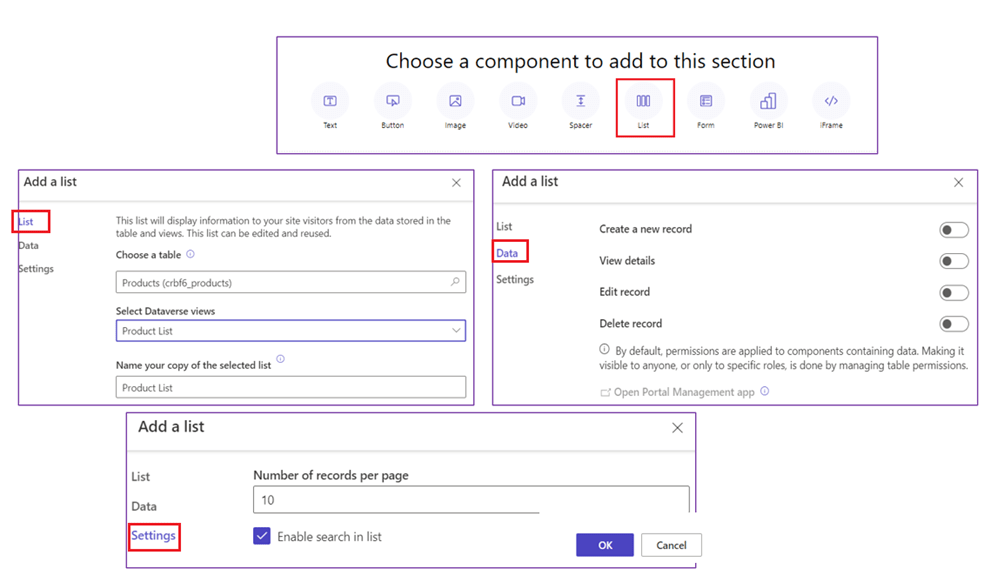Screen dimensions: 1004x569
Task: Select the List component icon
Action: click(x=643, y=101)
